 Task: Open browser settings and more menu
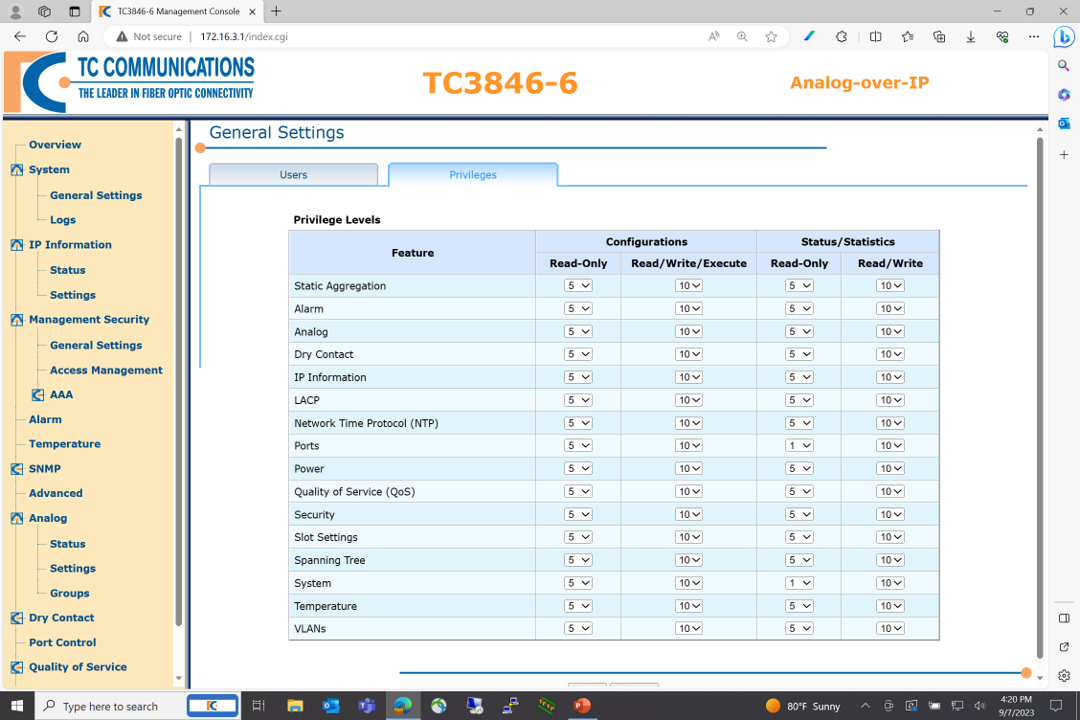pos(1034,37)
